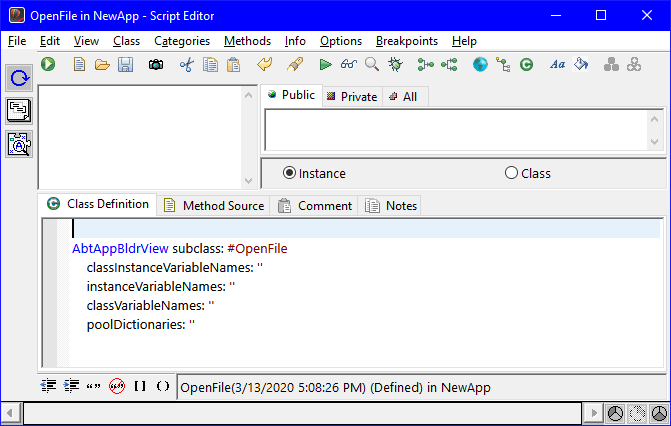
Task: Open the Categories menu
Action: pyautogui.click(x=182, y=41)
